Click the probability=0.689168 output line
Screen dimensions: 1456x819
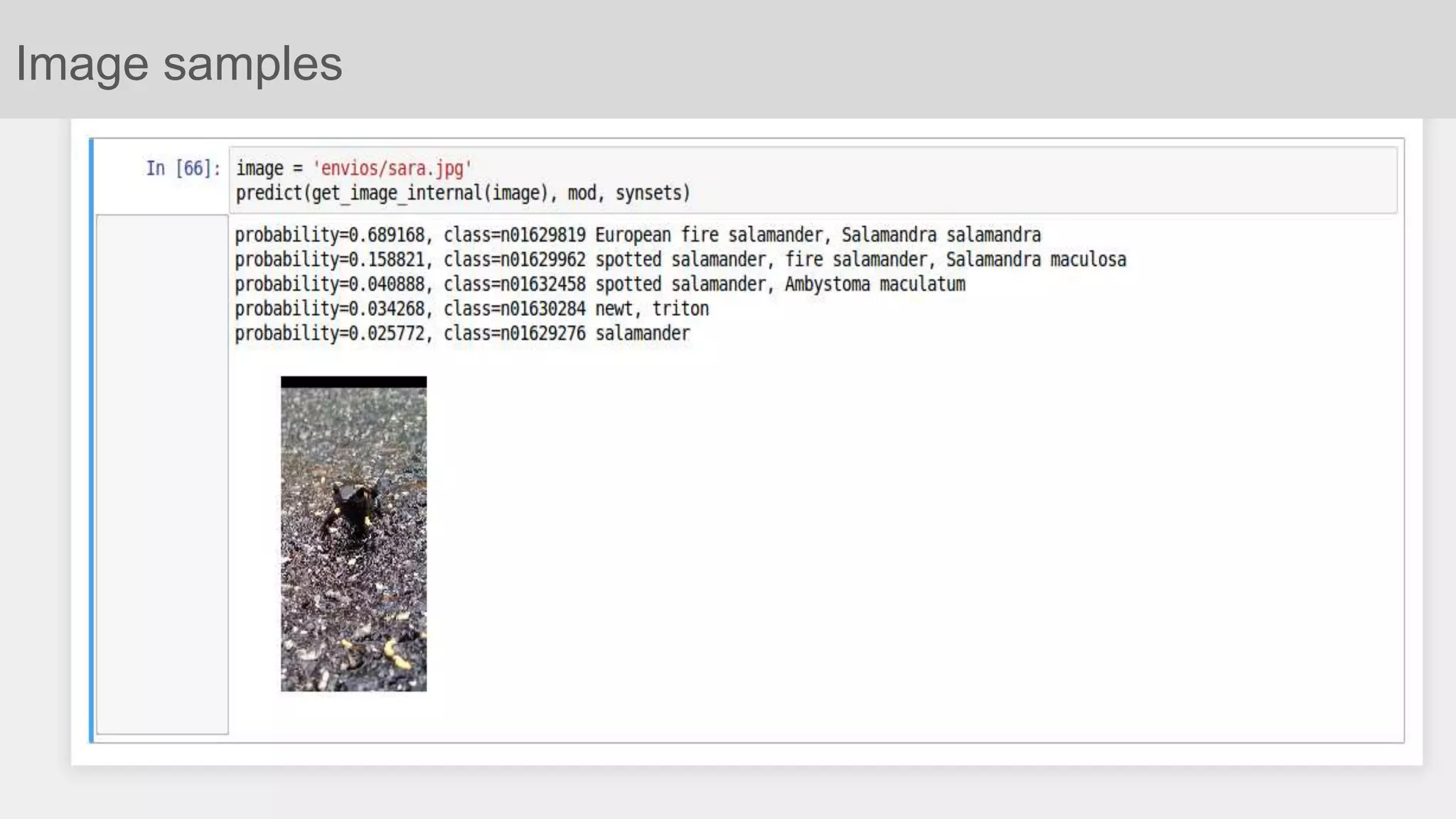pyautogui.click(x=330, y=235)
